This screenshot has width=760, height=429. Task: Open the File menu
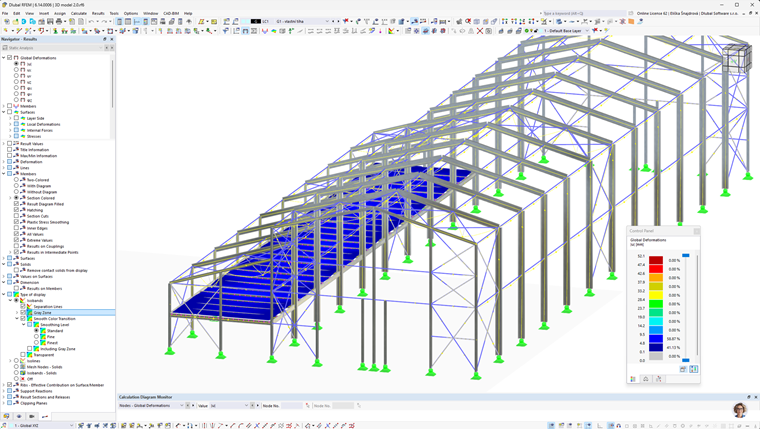5,14
